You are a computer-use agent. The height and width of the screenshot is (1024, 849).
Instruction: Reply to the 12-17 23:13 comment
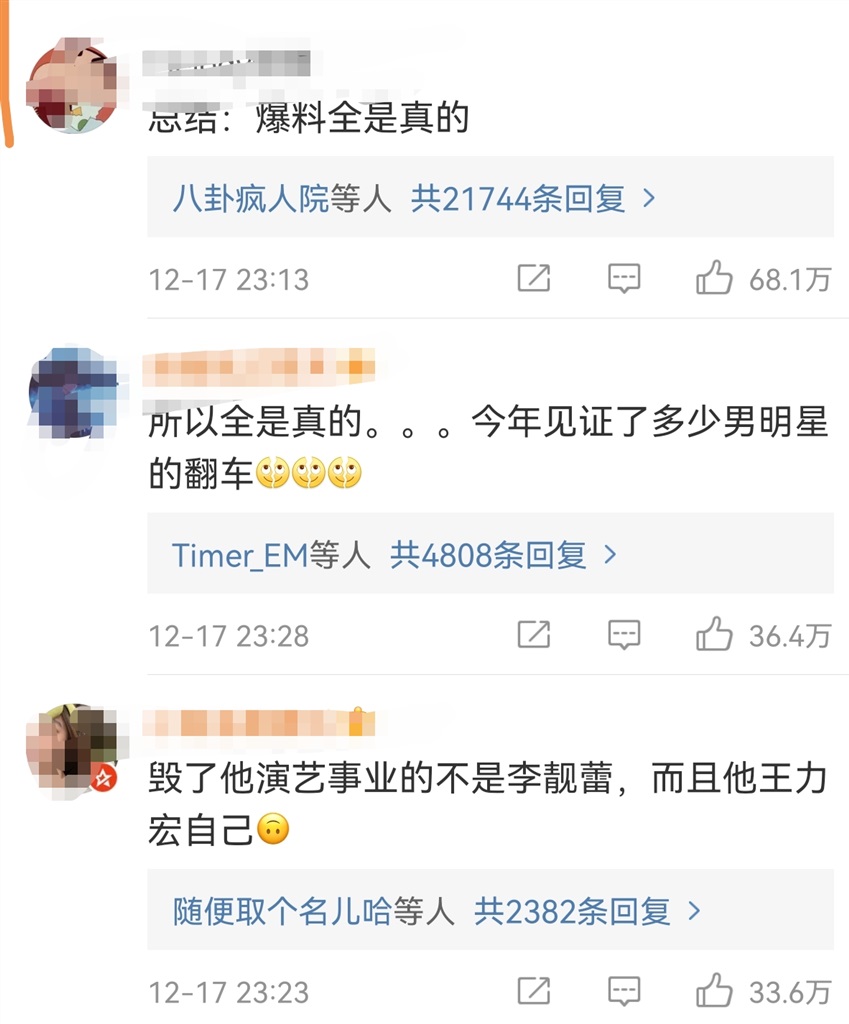click(x=624, y=278)
